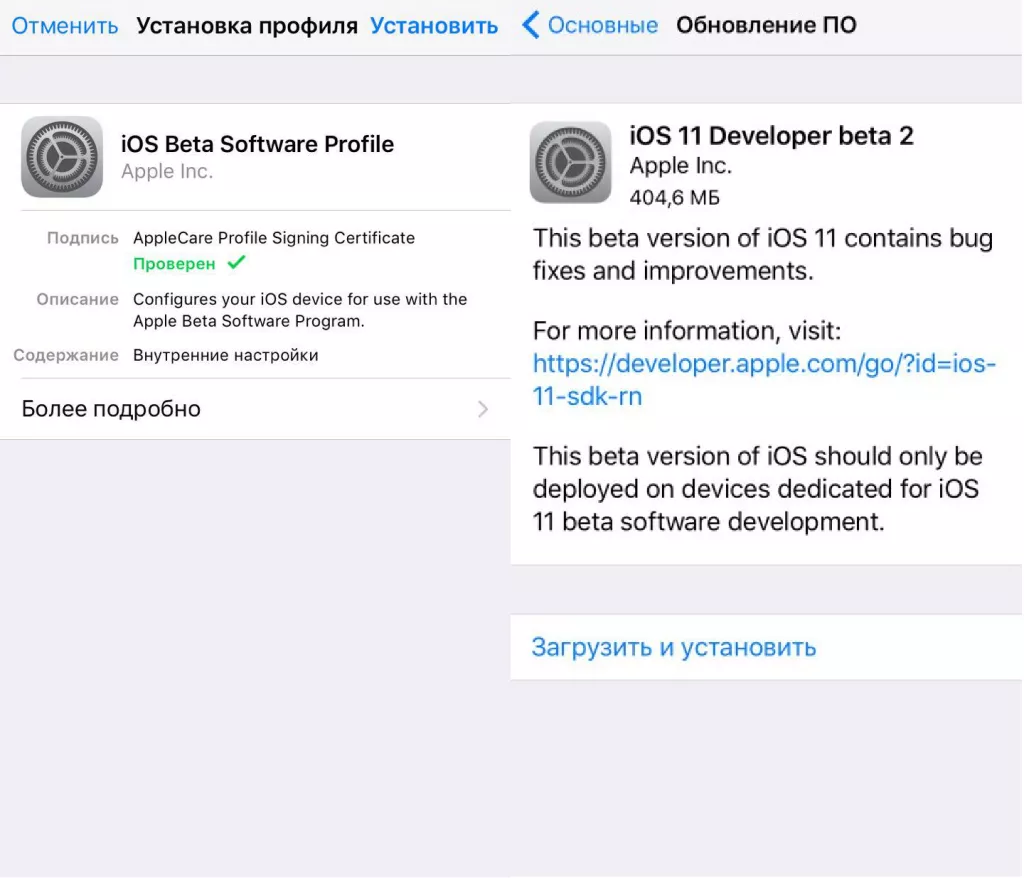Select the Settings-style icon on the update screen
Image resolution: width=1024 pixels, height=878 pixels.
570,160
